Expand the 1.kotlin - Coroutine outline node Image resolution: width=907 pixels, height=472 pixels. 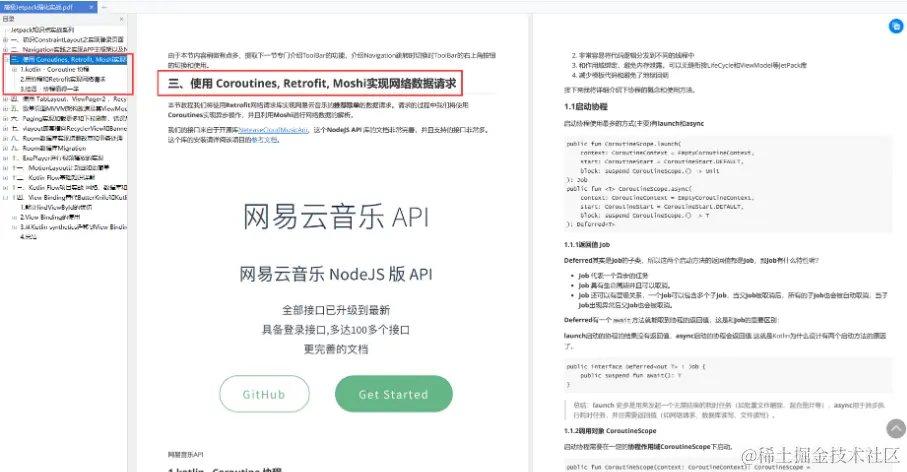(x=14, y=69)
